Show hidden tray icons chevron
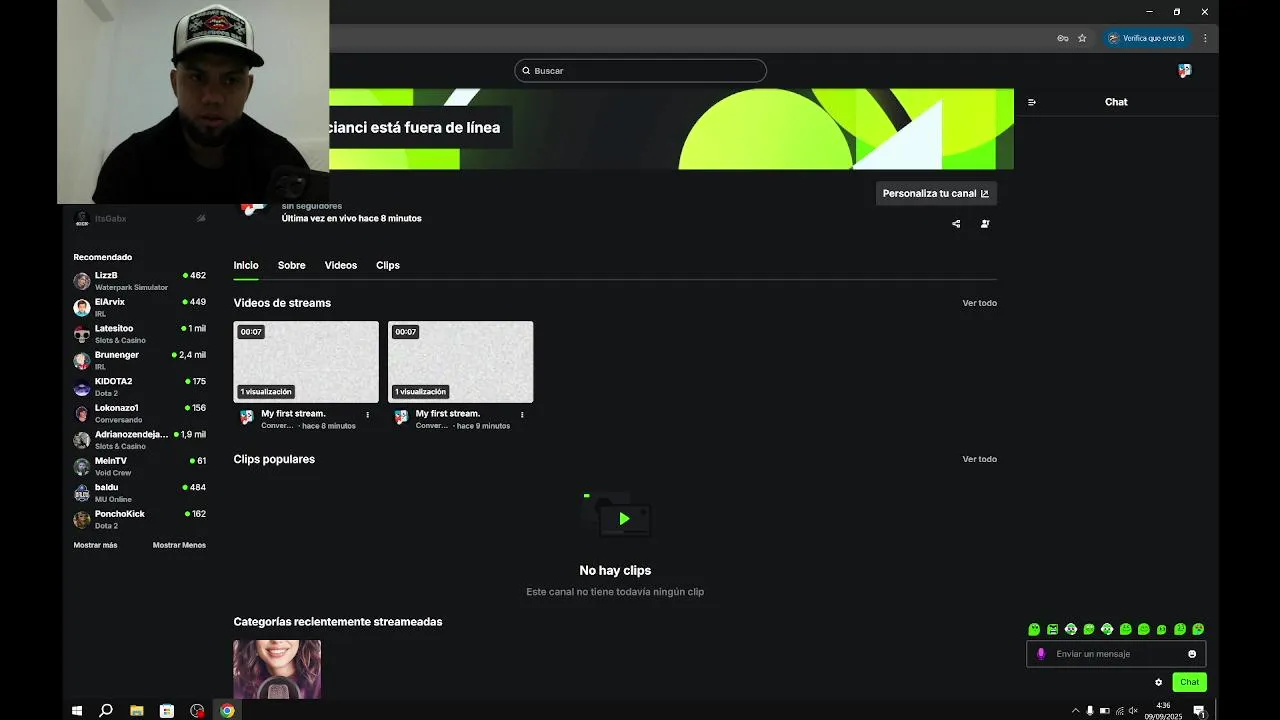This screenshot has height=720, width=1280. 1076,711
